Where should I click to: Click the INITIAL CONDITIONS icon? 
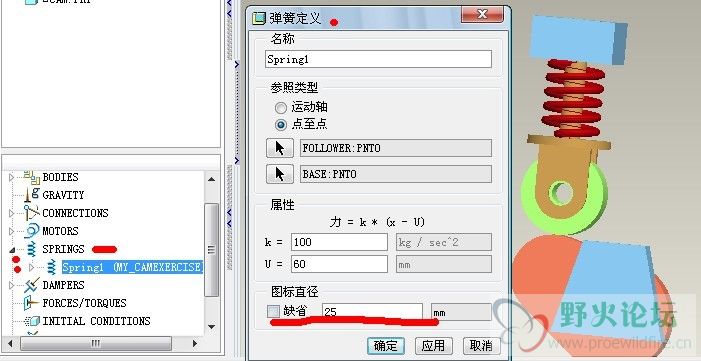32,321
